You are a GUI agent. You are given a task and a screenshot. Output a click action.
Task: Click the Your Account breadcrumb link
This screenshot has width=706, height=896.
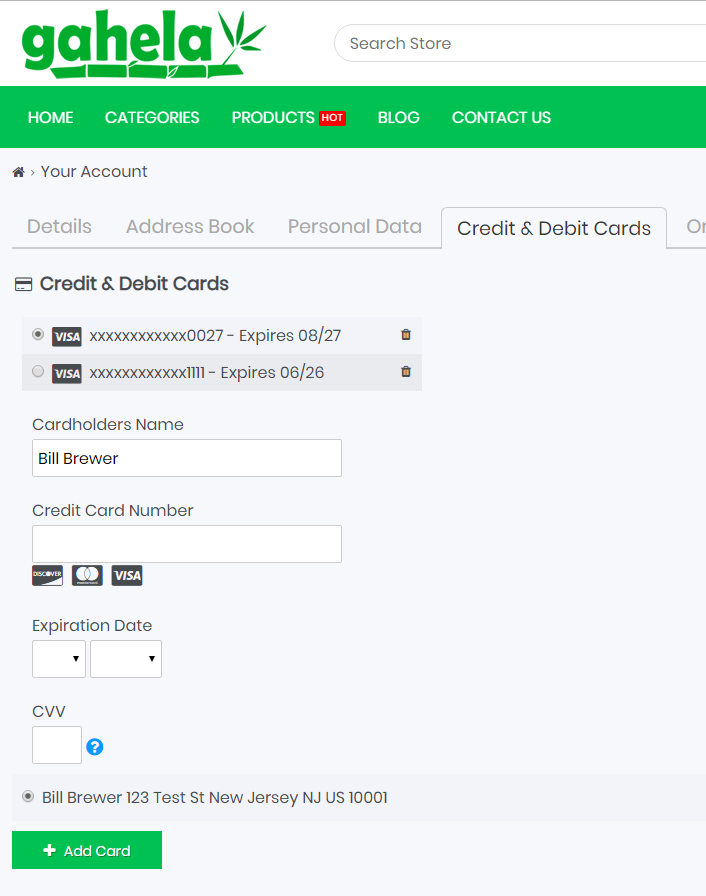coord(94,171)
